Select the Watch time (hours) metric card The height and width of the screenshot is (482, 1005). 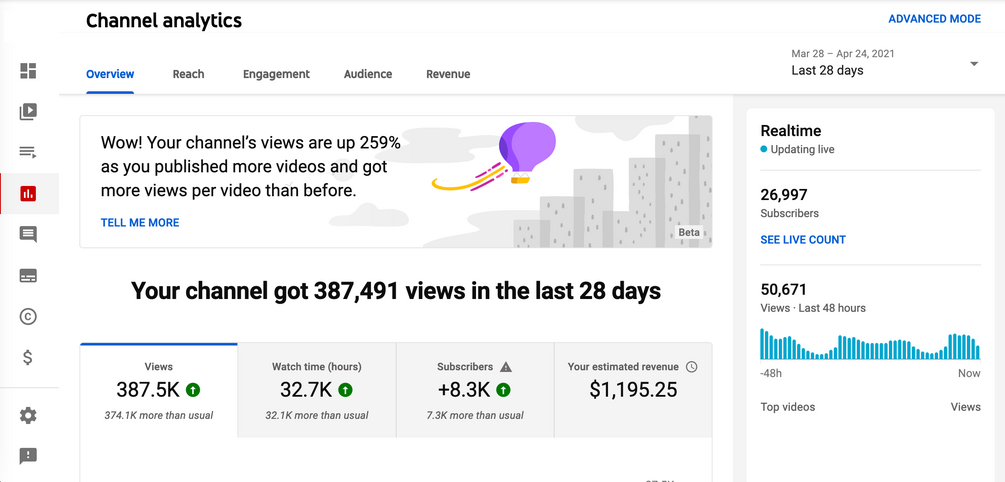(x=317, y=390)
